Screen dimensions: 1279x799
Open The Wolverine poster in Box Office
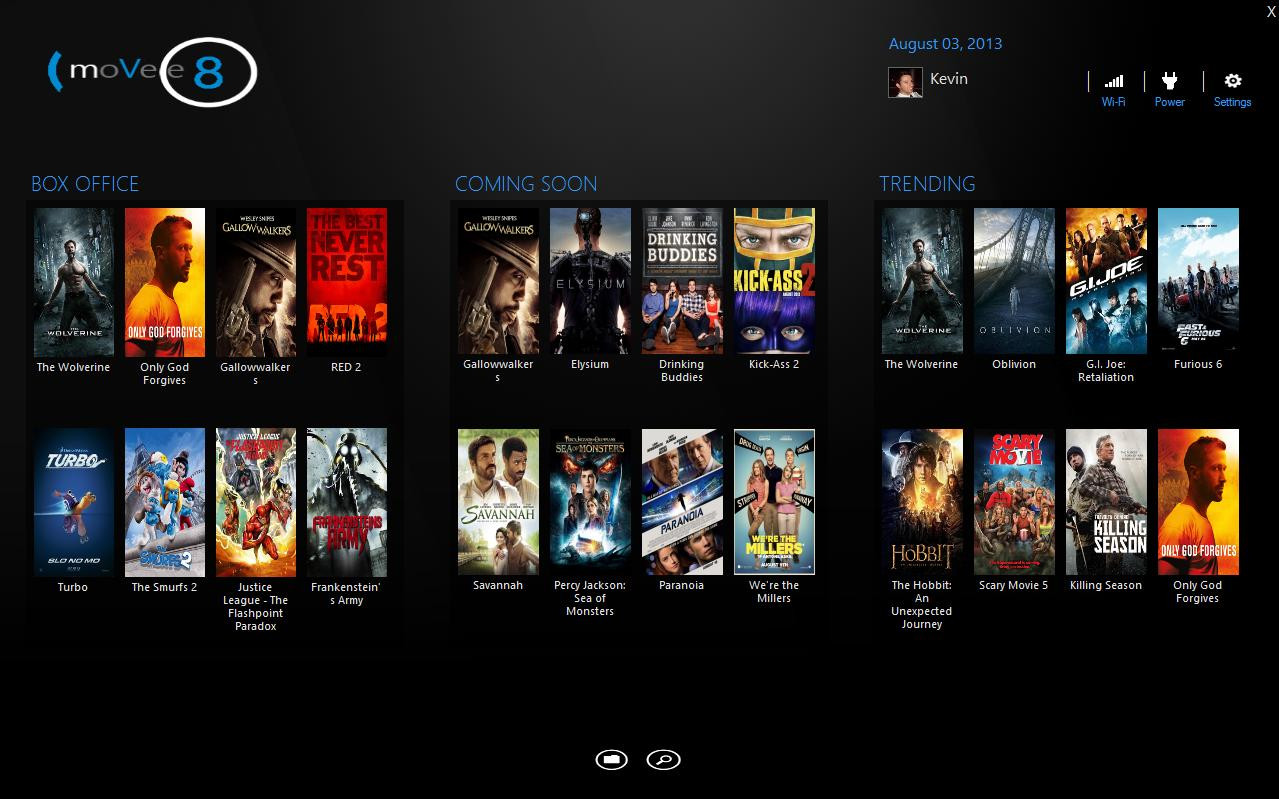pyautogui.click(x=74, y=282)
